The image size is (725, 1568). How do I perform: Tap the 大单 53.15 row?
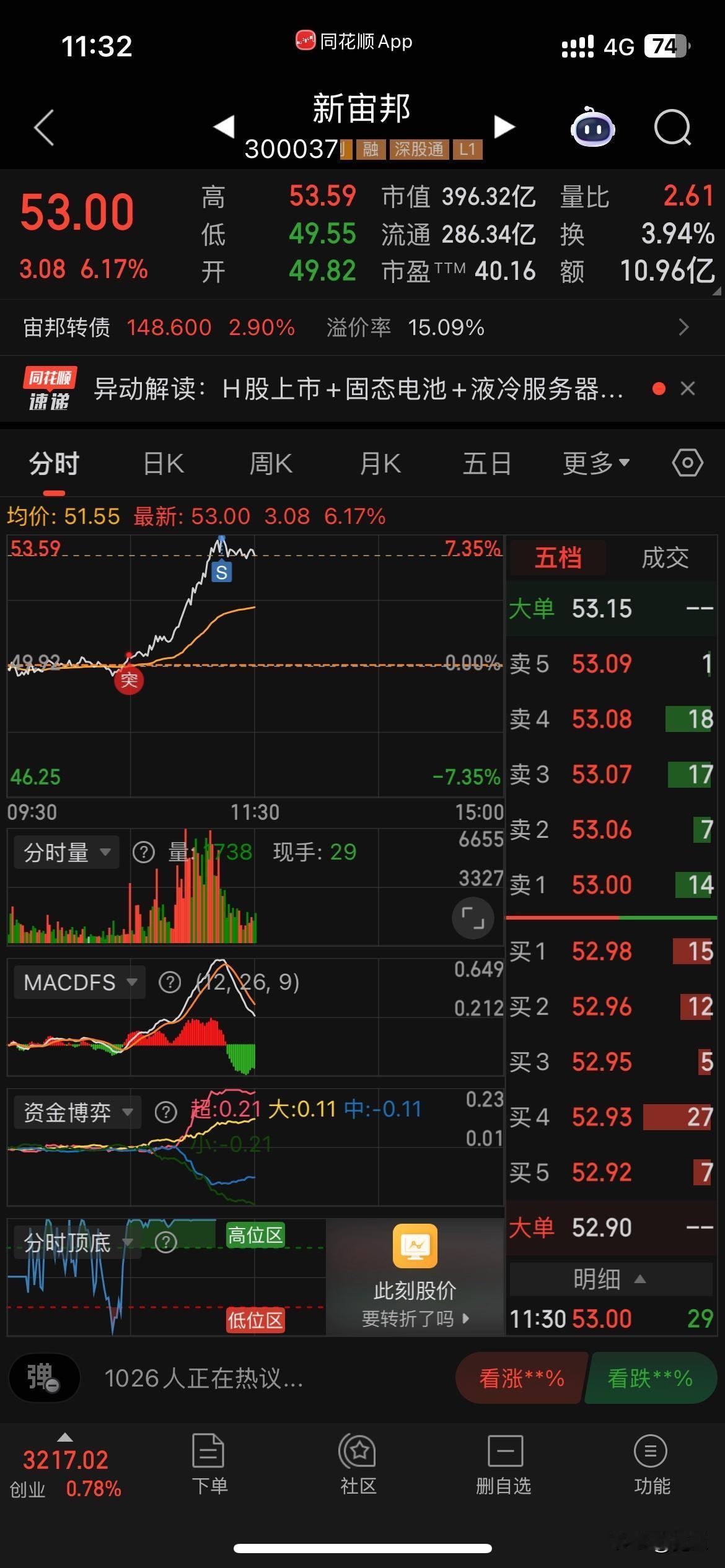point(612,608)
